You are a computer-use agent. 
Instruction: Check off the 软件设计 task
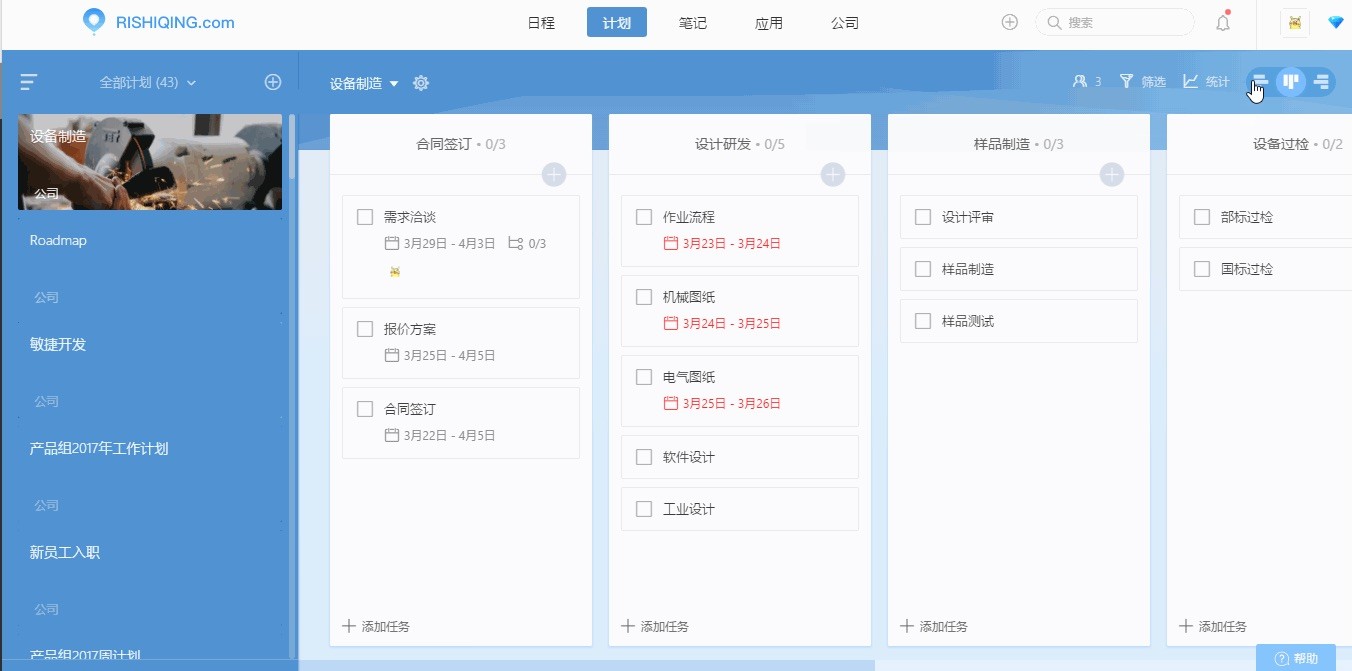644,457
